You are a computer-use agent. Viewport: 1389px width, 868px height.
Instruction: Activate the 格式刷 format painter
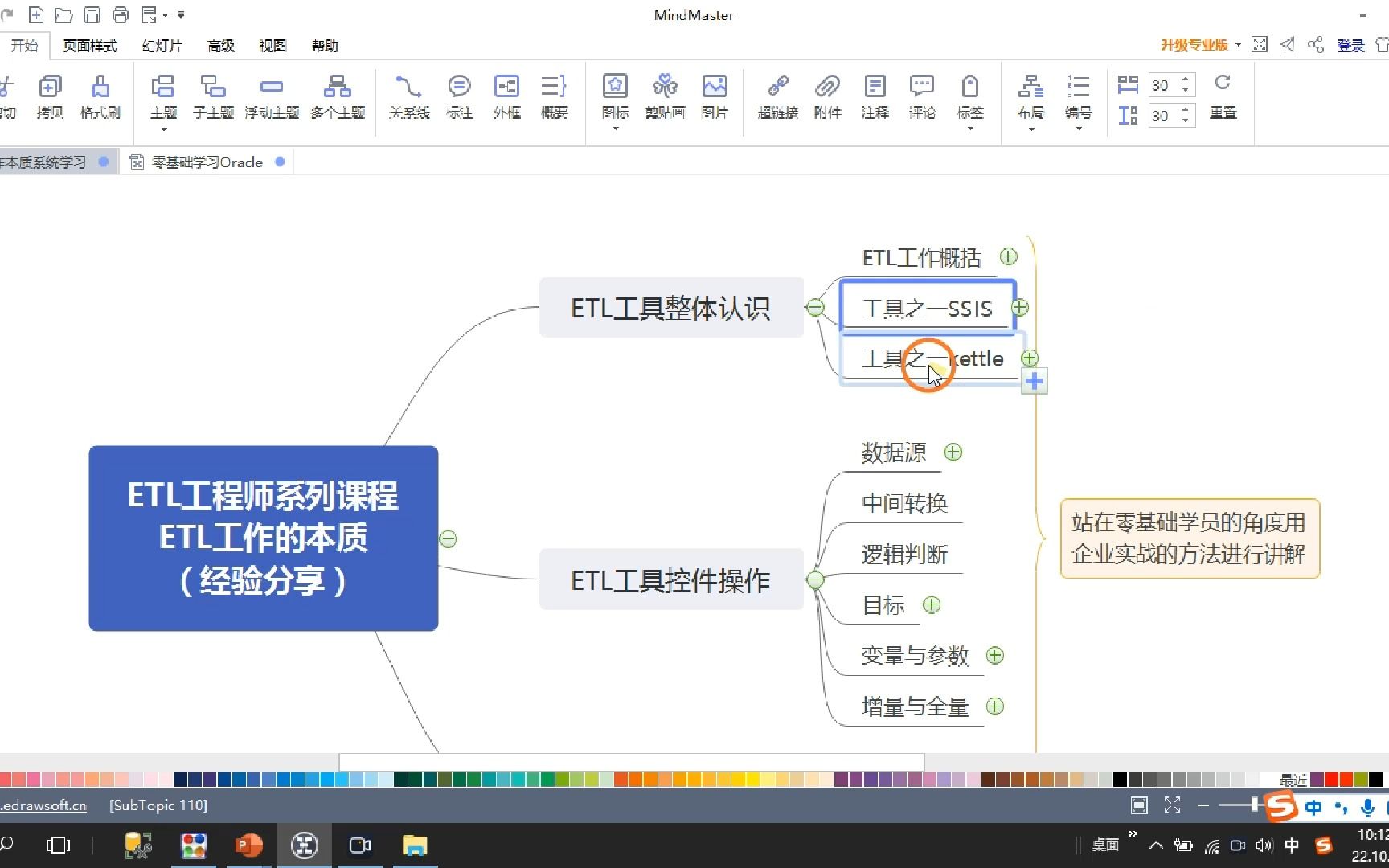100,96
